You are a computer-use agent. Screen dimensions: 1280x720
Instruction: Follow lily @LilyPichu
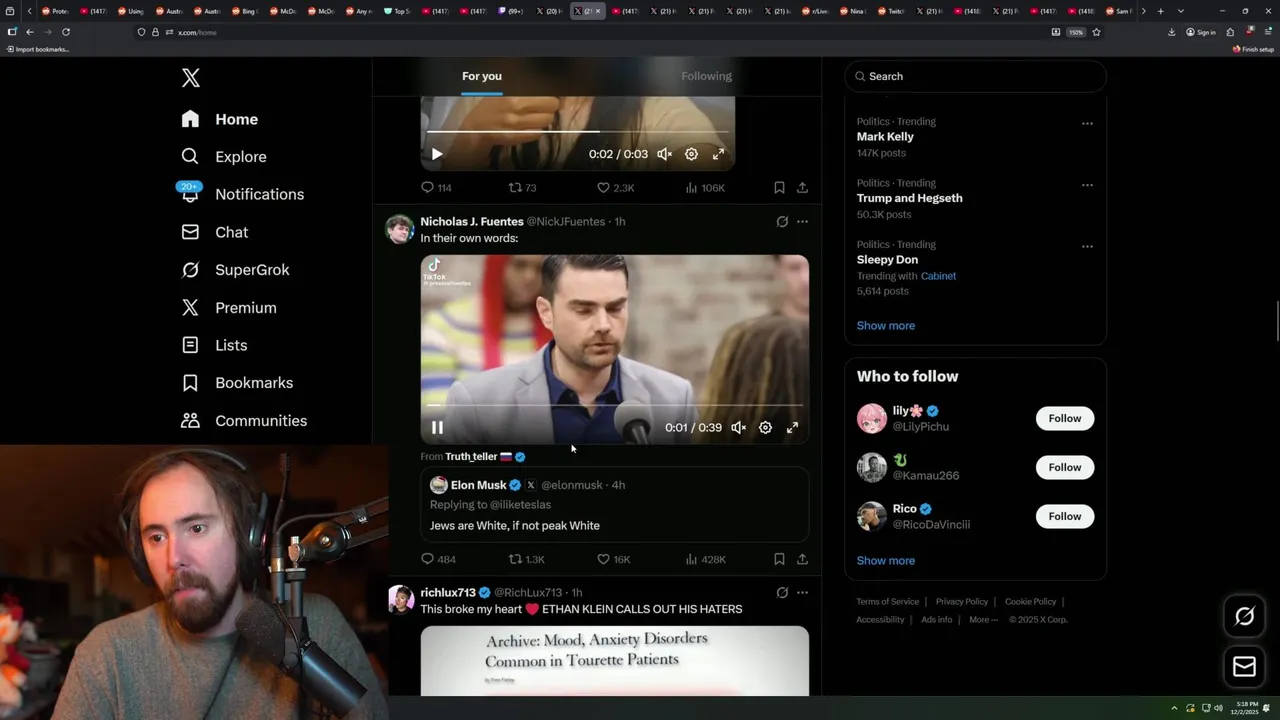[1065, 418]
